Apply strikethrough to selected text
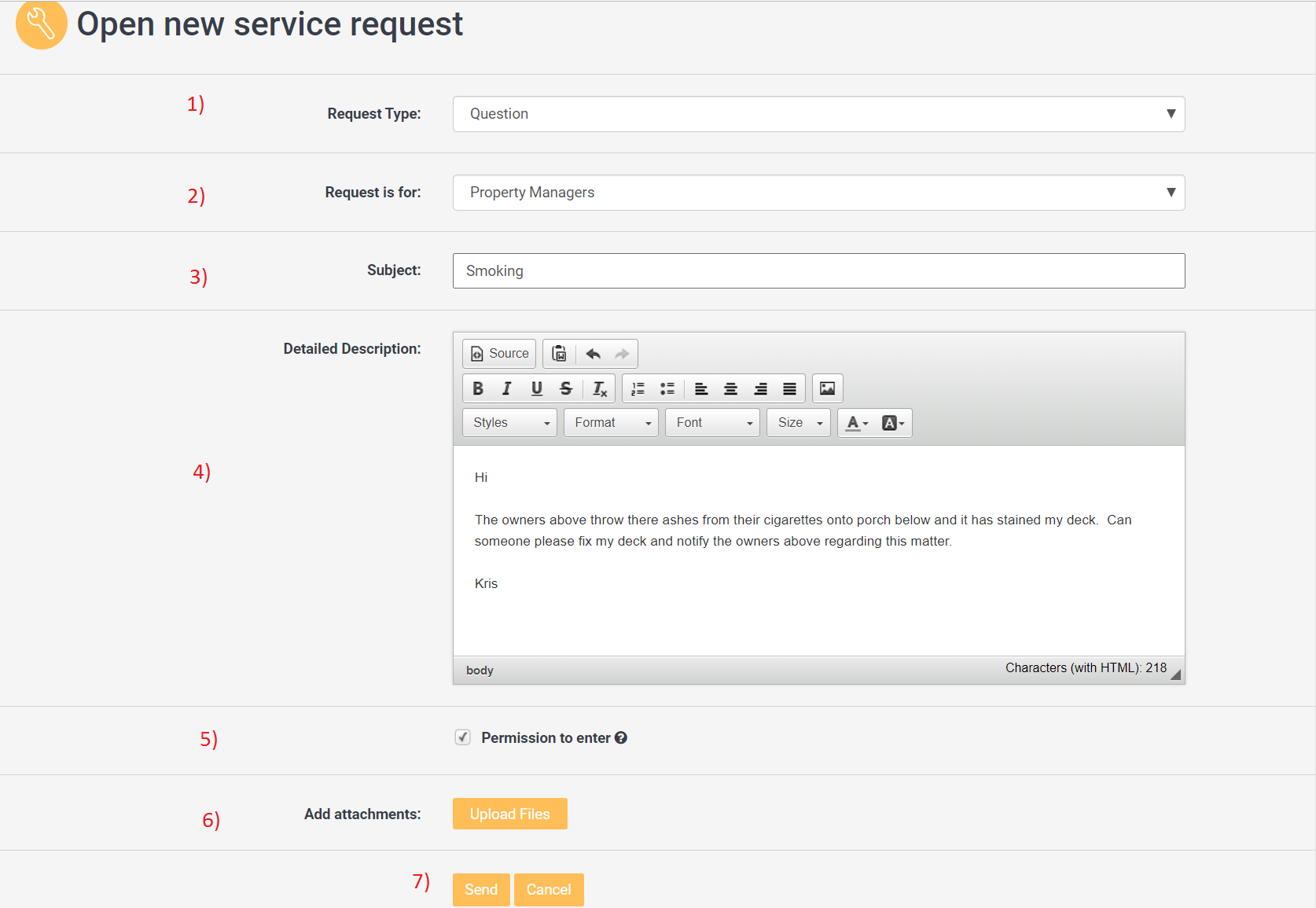Viewport: 1316px width, 908px height. coord(566,388)
